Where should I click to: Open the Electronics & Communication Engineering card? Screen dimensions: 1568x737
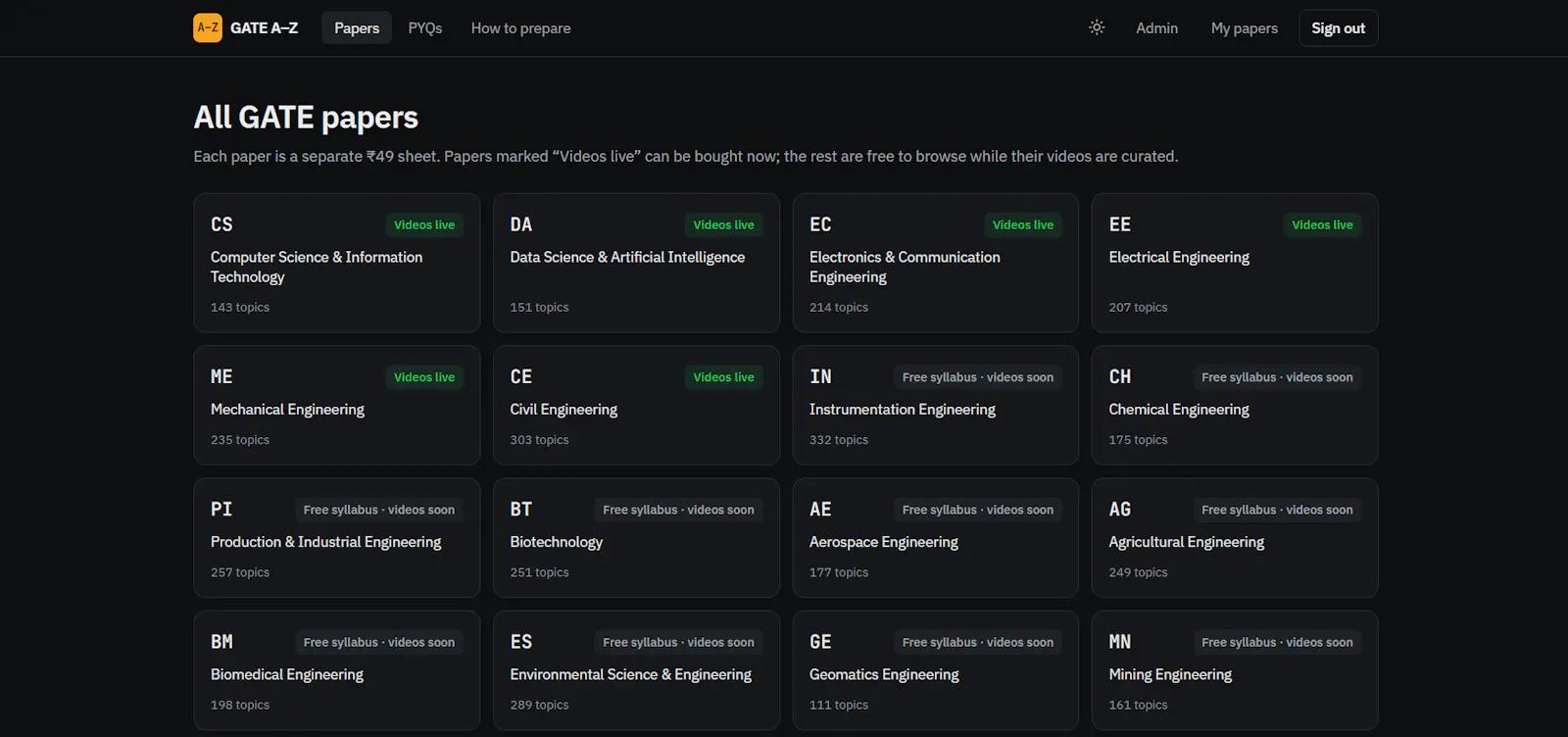click(x=936, y=263)
